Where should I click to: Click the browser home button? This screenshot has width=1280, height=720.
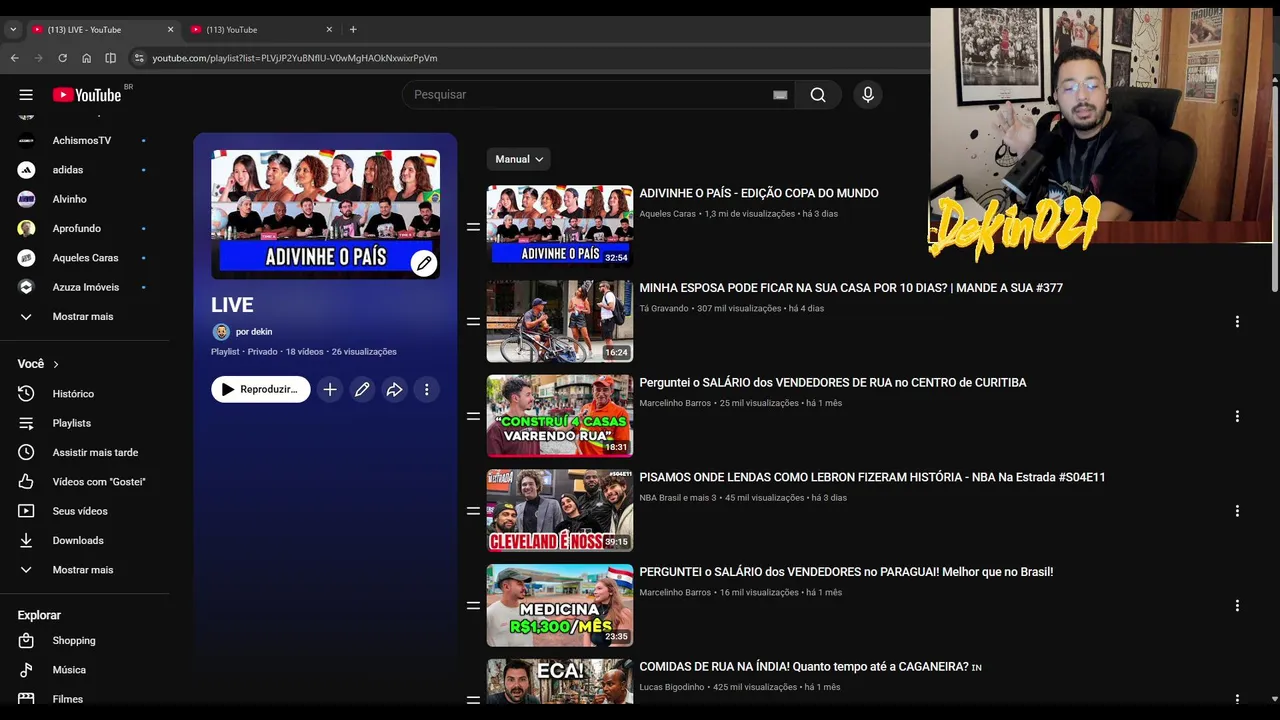tap(86, 58)
